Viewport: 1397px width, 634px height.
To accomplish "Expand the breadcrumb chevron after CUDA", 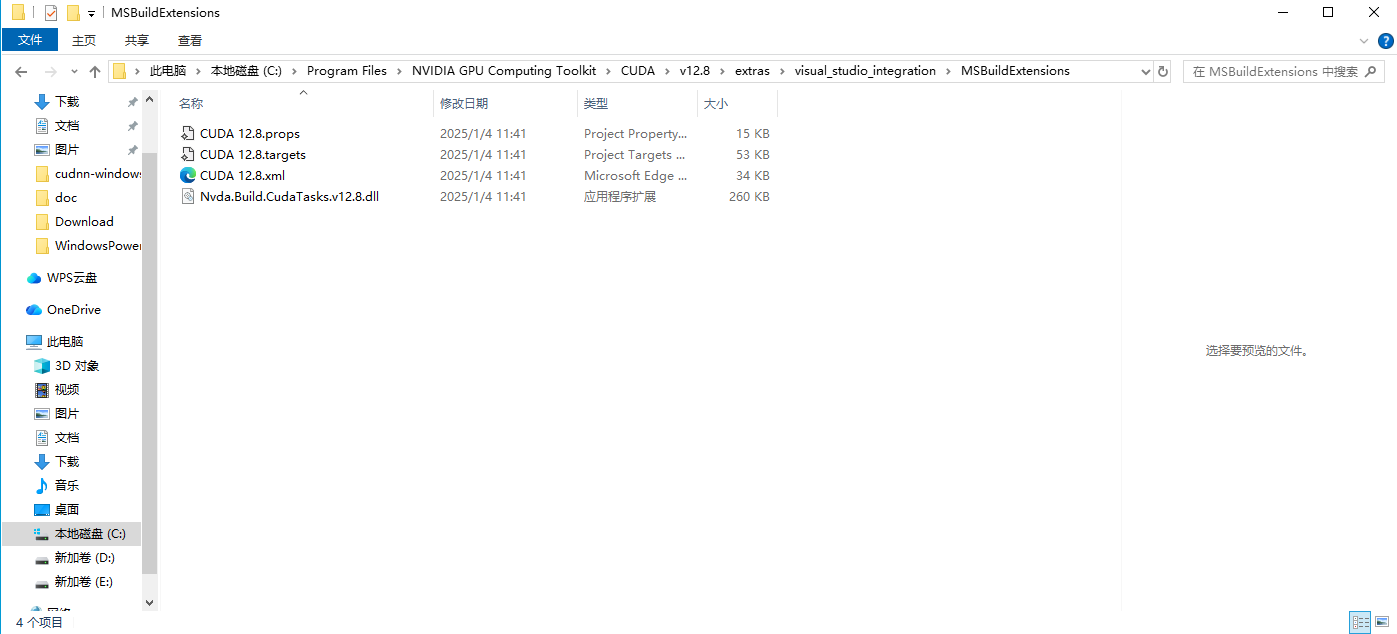I will (667, 71).
